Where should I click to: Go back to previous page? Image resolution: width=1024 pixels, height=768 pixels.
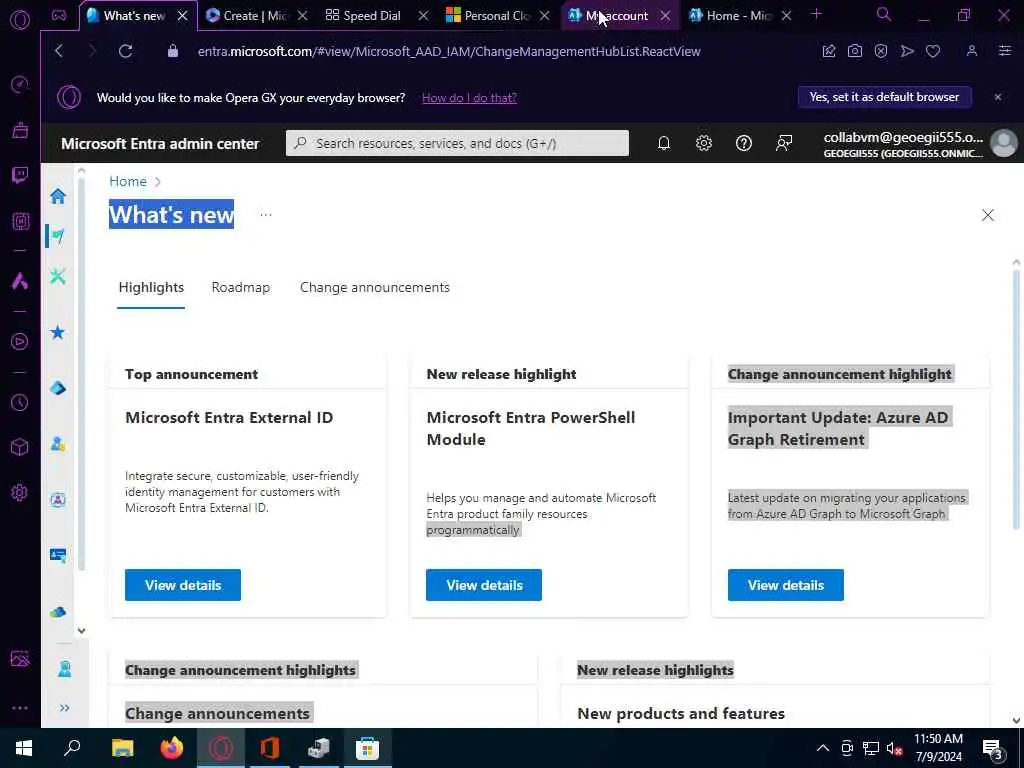pos(59,51)
